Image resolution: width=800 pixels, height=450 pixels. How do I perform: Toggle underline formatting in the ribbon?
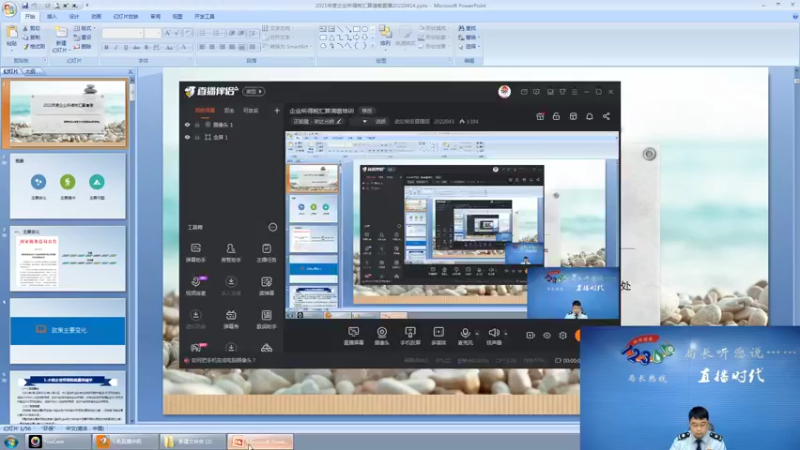coord(126,47)
